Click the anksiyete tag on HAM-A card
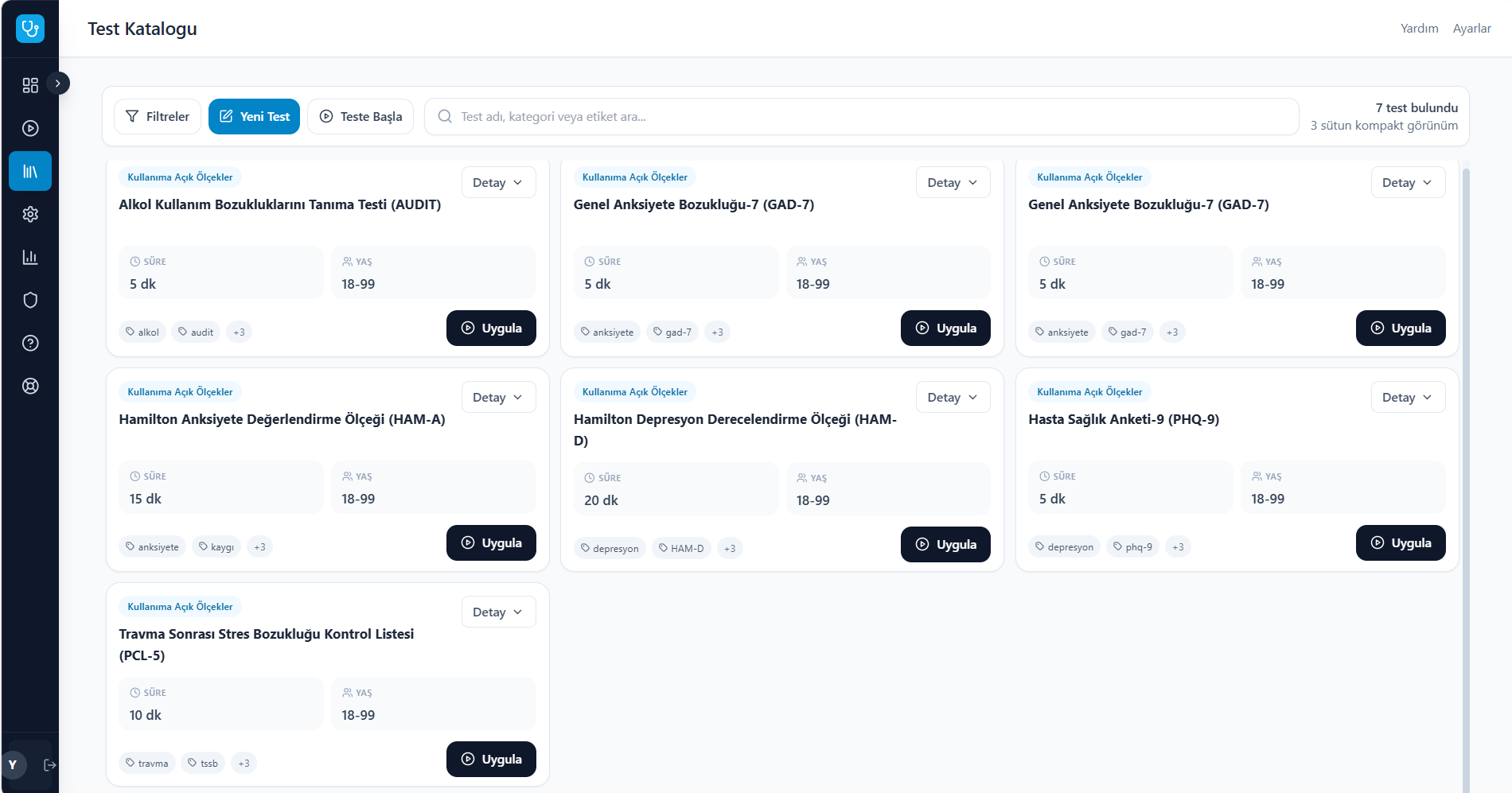This screenshot has height=793, width=1512. [x=152, y=546]
